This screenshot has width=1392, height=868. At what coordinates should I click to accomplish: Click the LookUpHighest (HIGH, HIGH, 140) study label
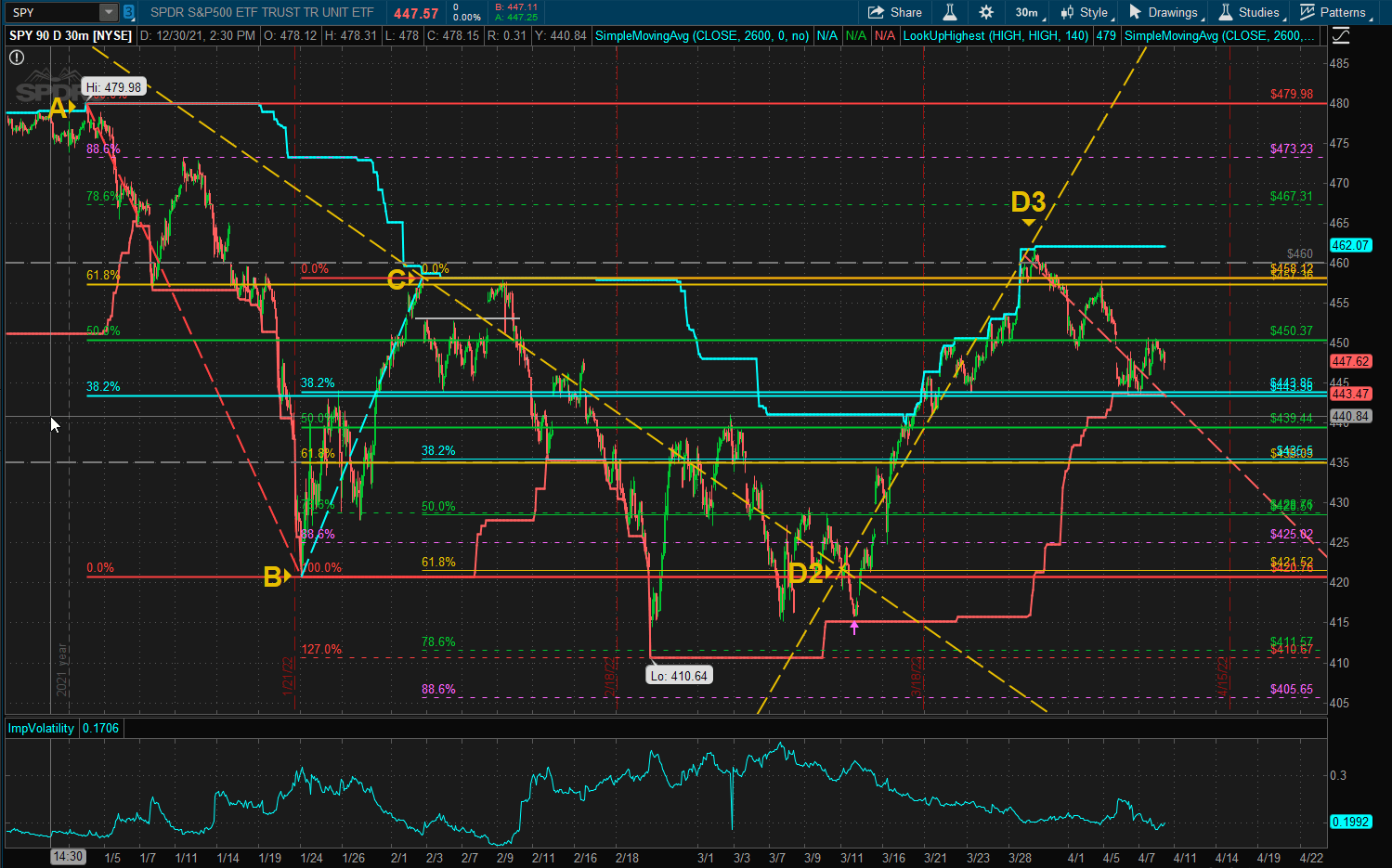tap(995, 35)
